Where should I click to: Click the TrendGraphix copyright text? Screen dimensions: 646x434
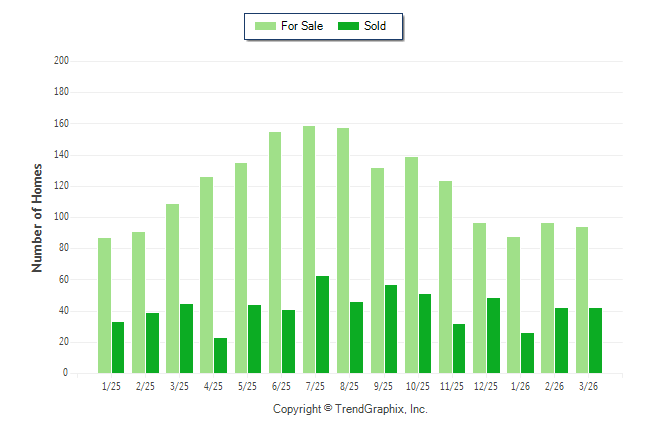tap(350, 409)
